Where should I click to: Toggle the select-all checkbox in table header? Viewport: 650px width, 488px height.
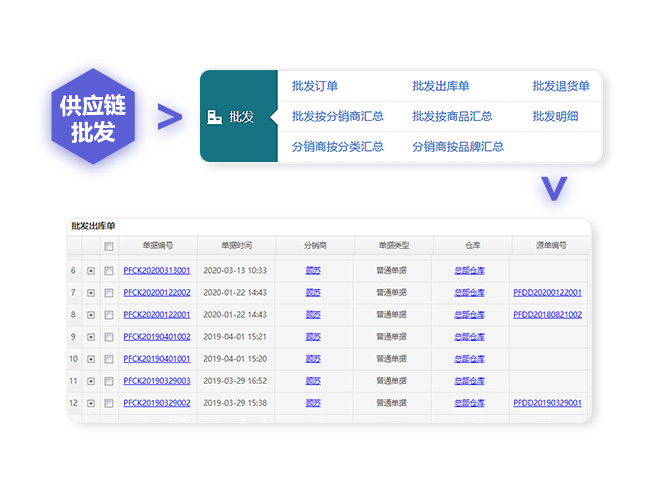[109, 246]
